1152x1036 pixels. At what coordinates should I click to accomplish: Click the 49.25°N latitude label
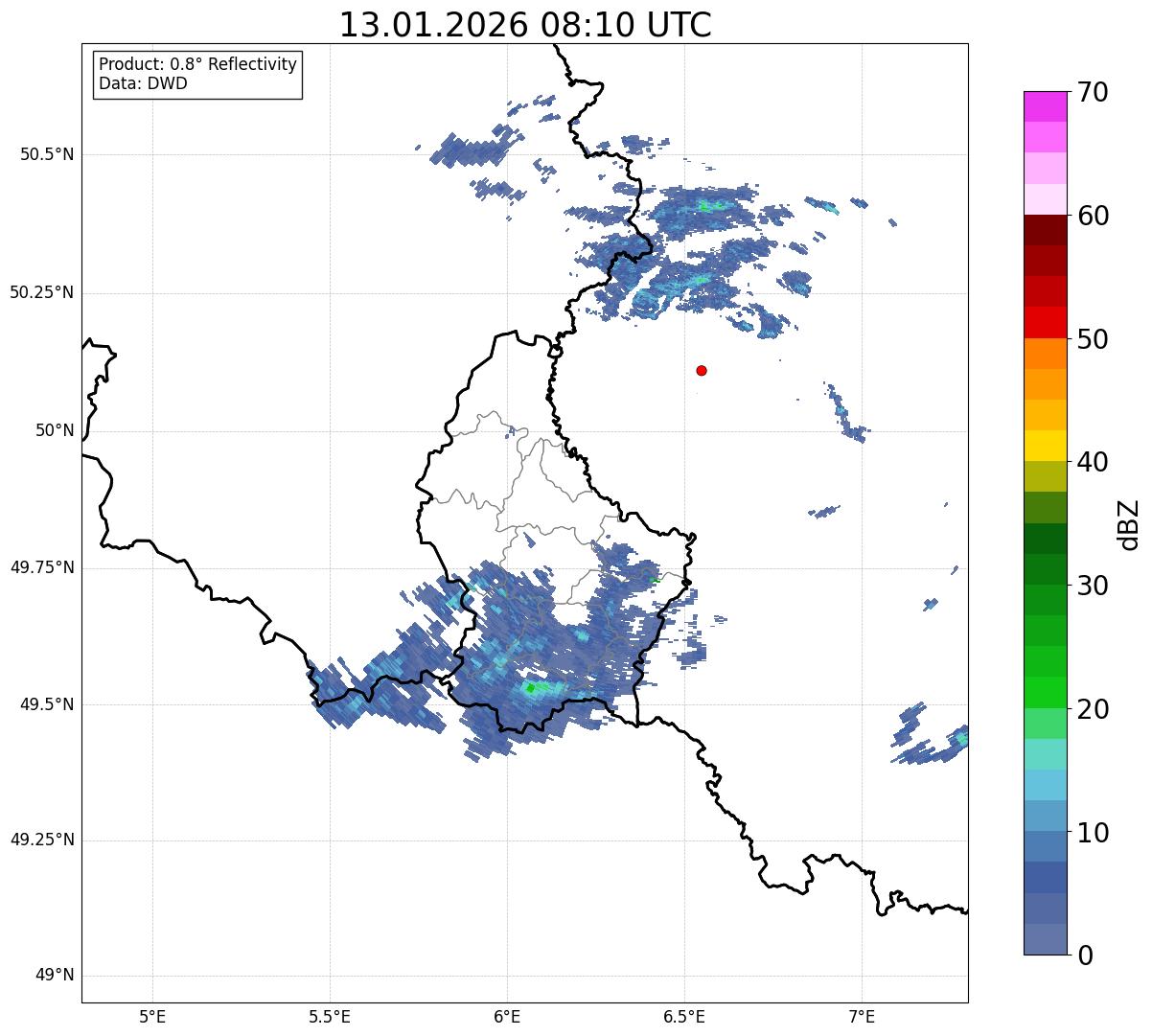pos(41,840)
